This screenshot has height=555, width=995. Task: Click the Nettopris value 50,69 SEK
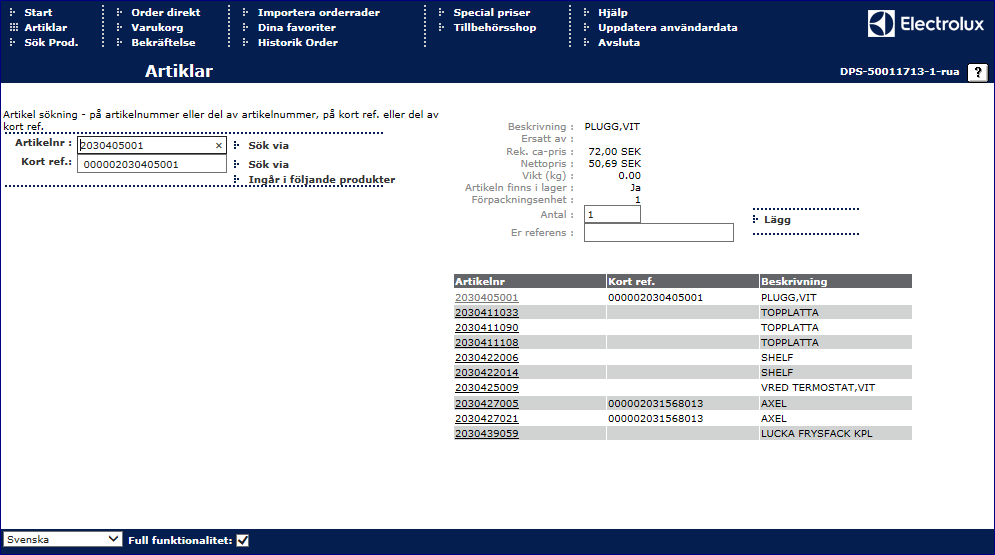614,164
